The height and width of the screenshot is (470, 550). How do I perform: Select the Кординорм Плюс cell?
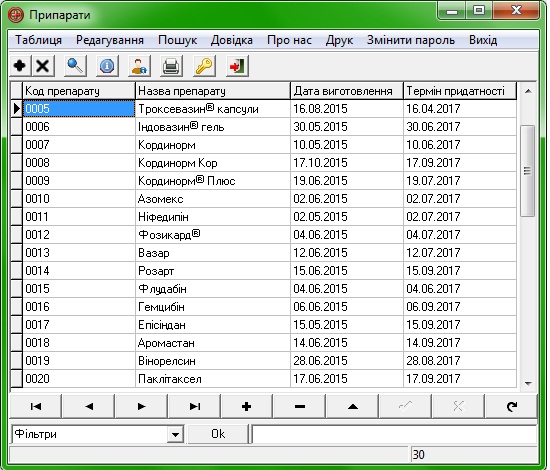[213, 181]
